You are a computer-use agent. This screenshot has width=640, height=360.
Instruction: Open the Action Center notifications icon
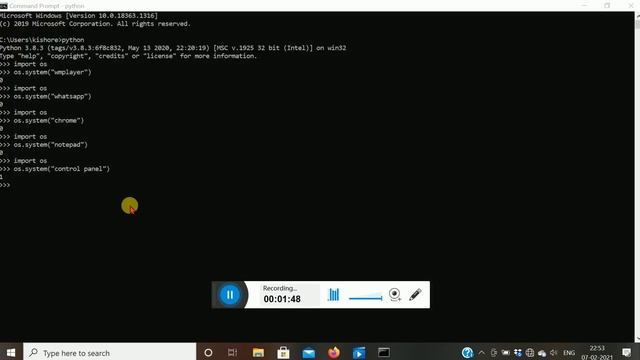(627, 353)
